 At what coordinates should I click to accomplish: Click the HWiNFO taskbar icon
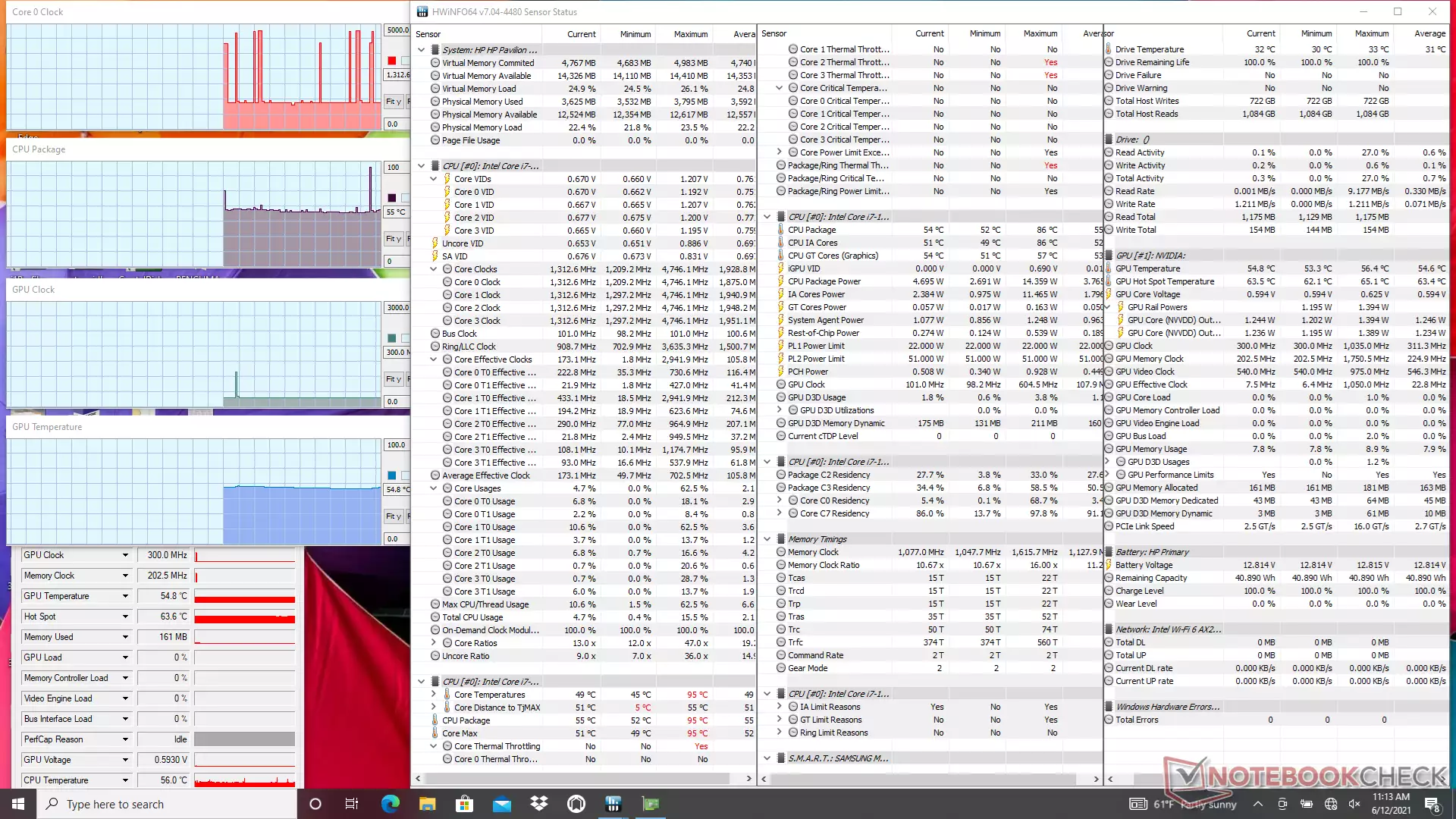(613, 804)
